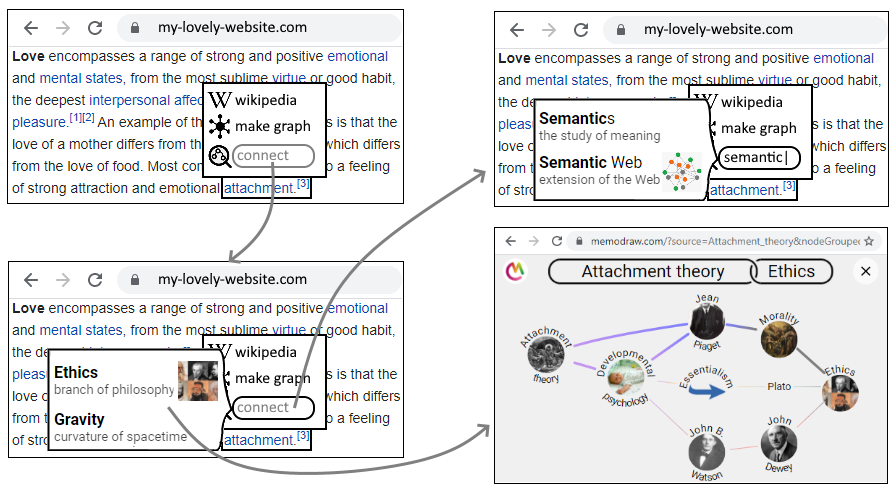Open pleasure link in top-left window
This screenshot has height=492, width=895.
(39, 122)
